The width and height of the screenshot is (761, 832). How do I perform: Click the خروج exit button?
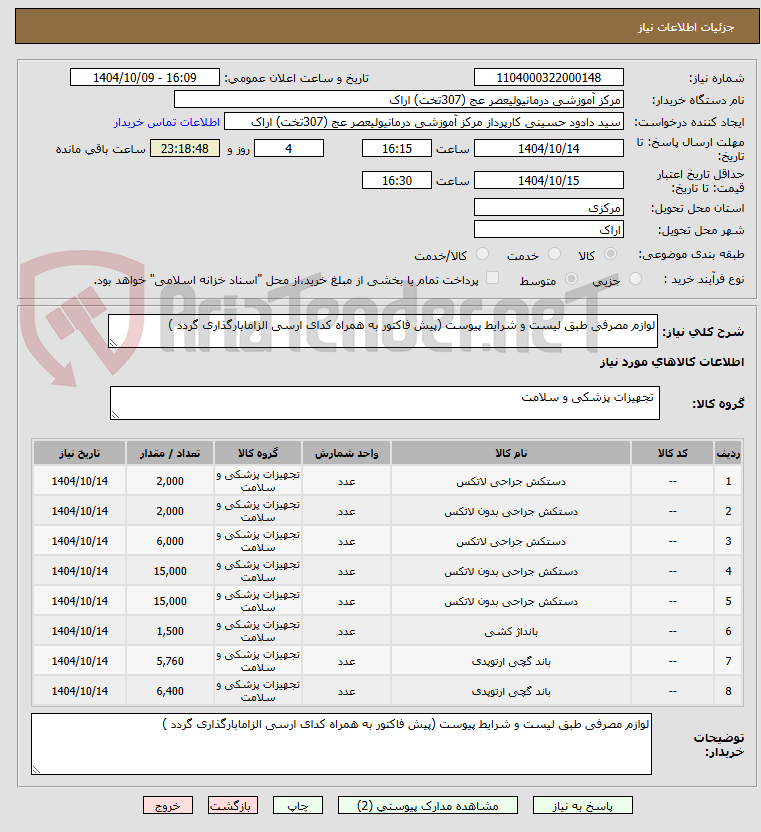[168, 805]
